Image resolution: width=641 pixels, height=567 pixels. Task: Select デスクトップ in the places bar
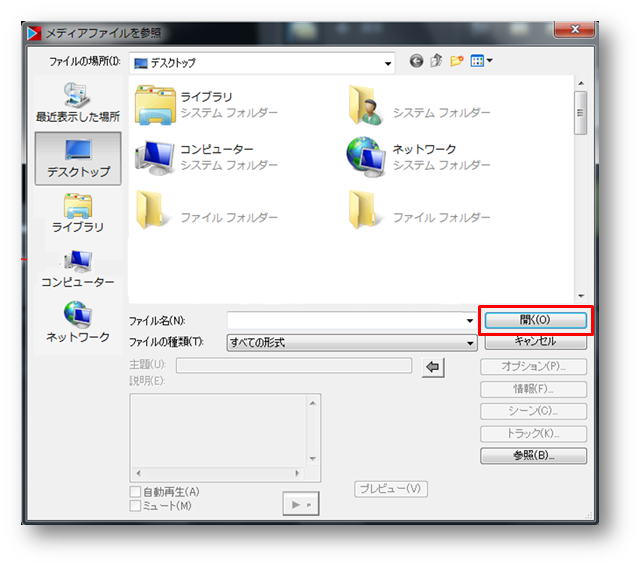click(x=78, y=159)
